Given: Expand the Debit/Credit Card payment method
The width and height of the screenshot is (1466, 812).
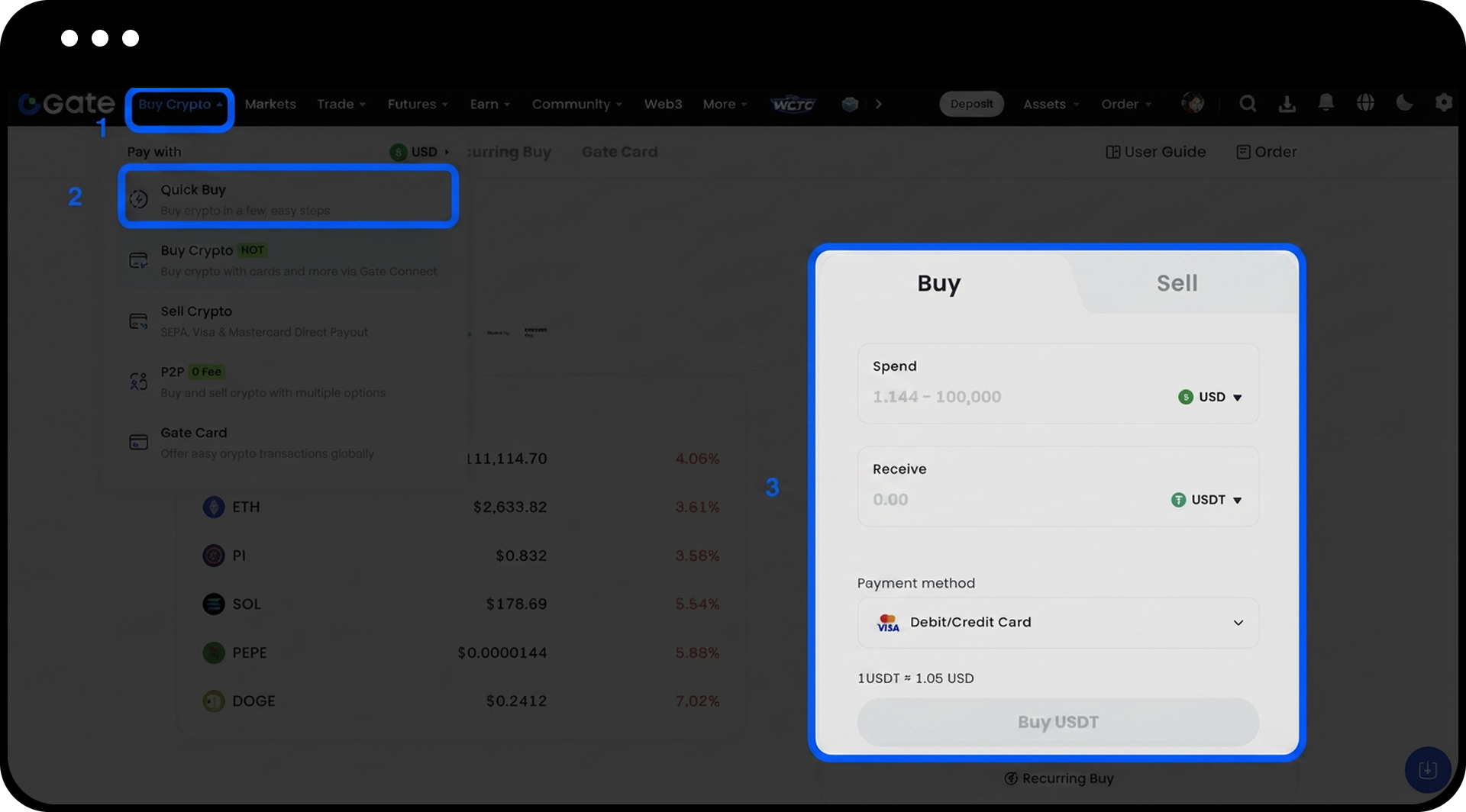Looking at the screenshot, I should (x=1058, y=623).
